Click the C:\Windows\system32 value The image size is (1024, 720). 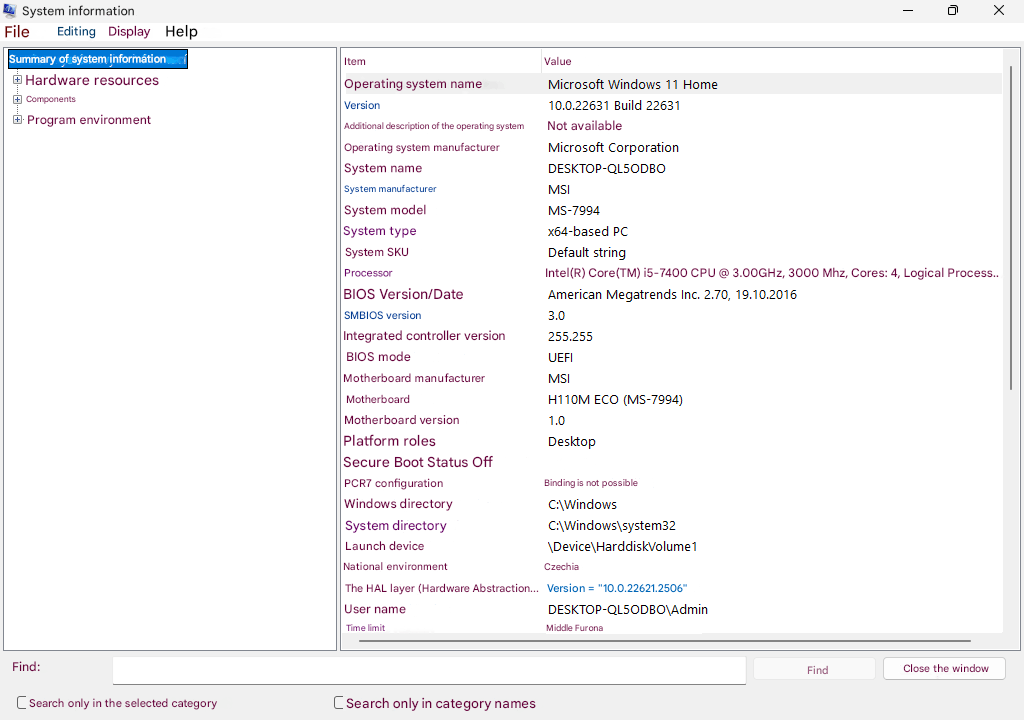612,526
